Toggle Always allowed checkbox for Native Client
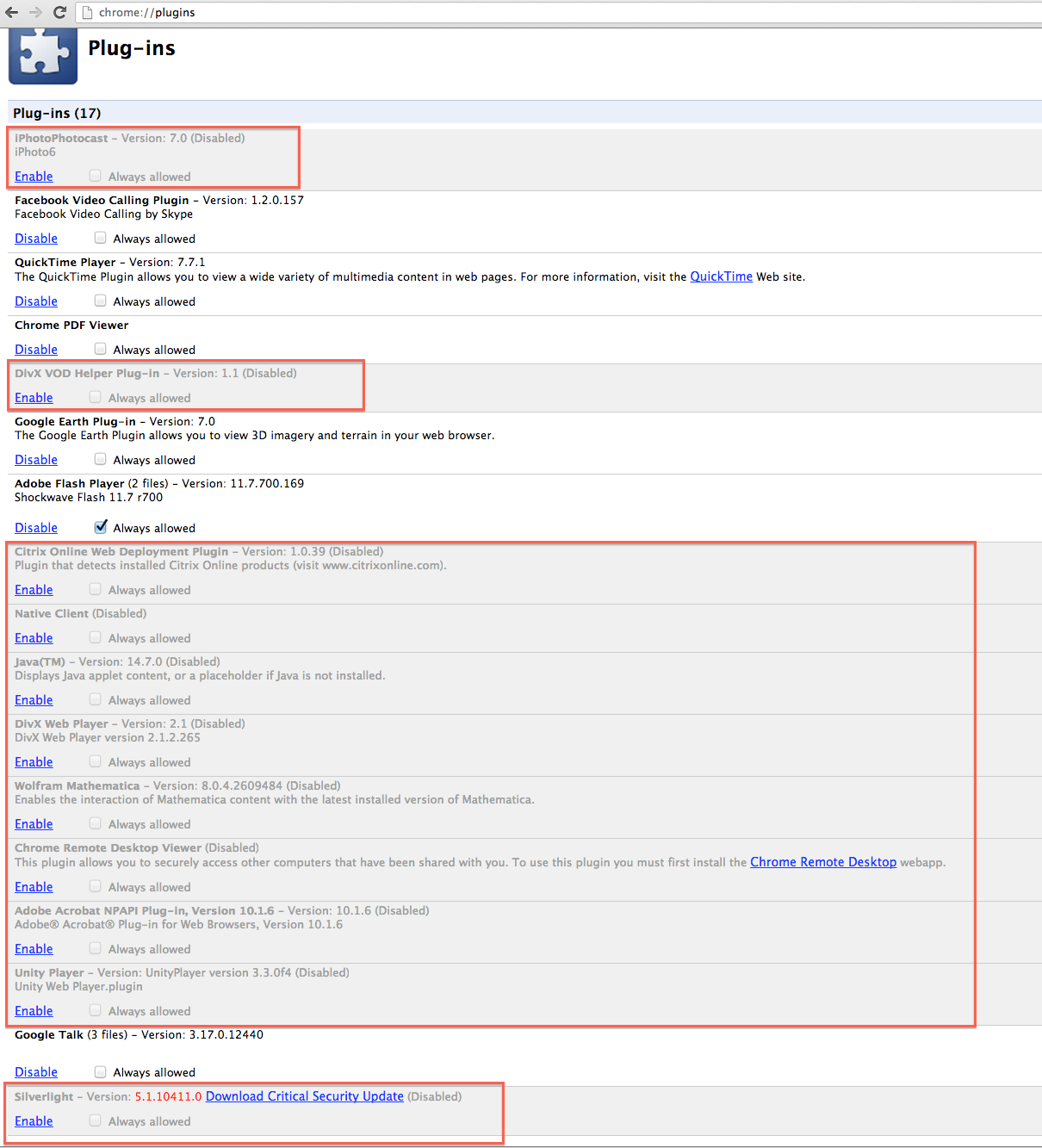Viewport: 1042px width, 1148px height. tap(96, 637)
